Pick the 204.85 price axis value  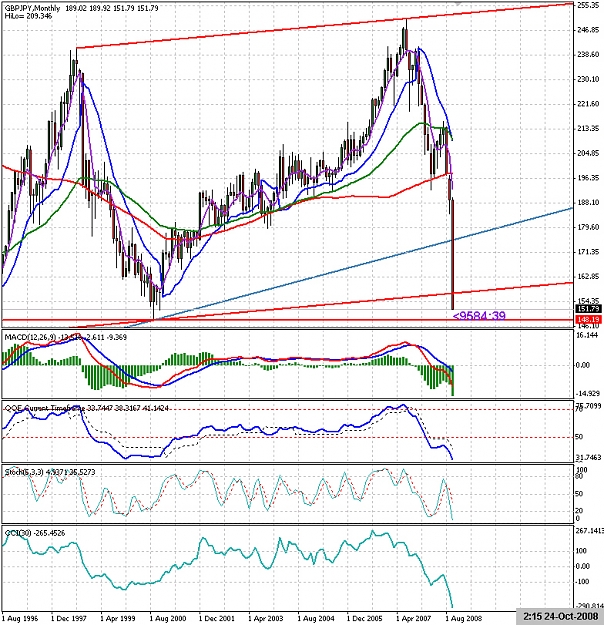(x=588, y=153)
